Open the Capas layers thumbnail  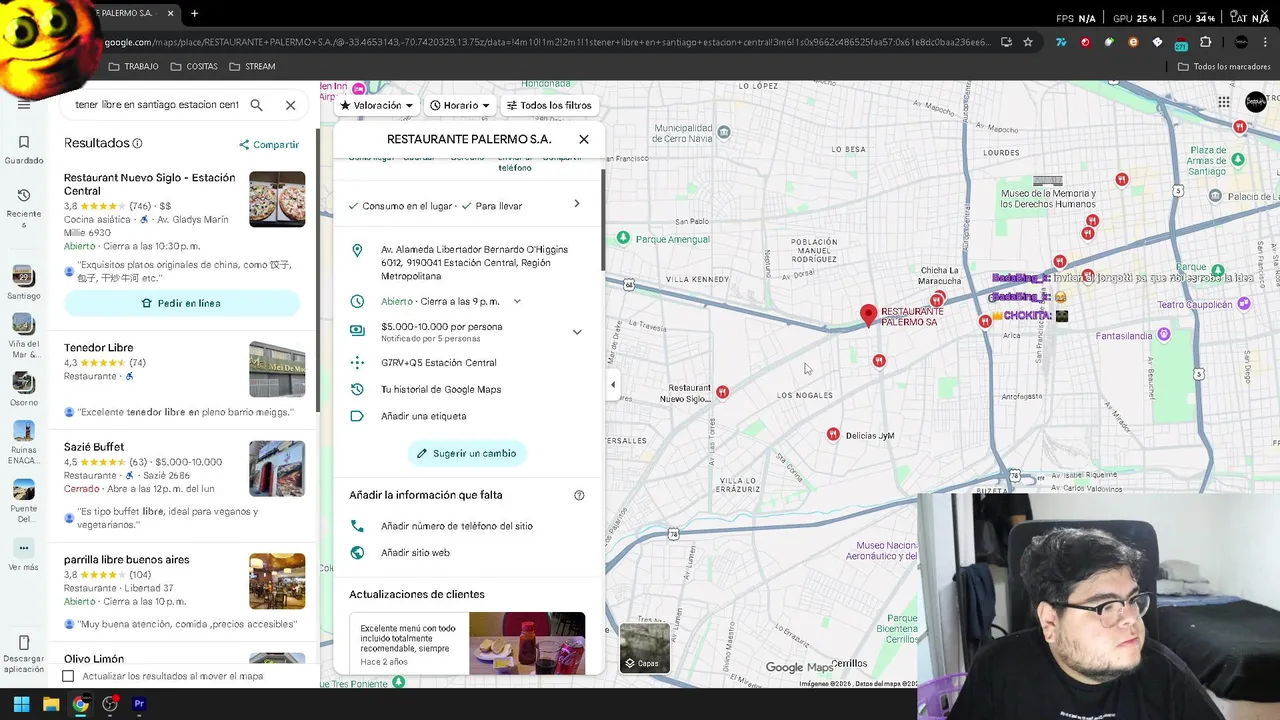click(645, 647)
